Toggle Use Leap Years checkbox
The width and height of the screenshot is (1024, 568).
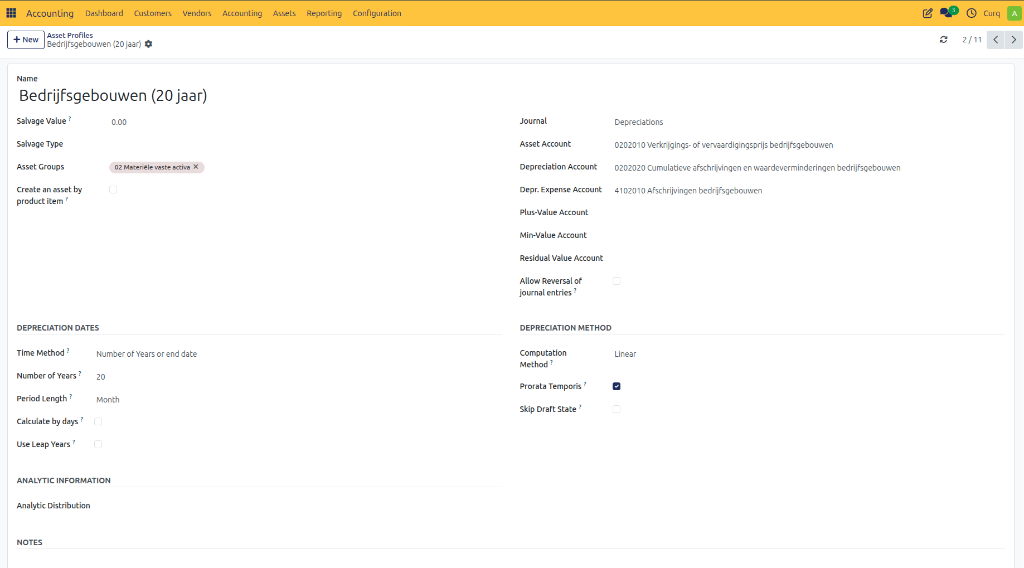tap(98, 445)
